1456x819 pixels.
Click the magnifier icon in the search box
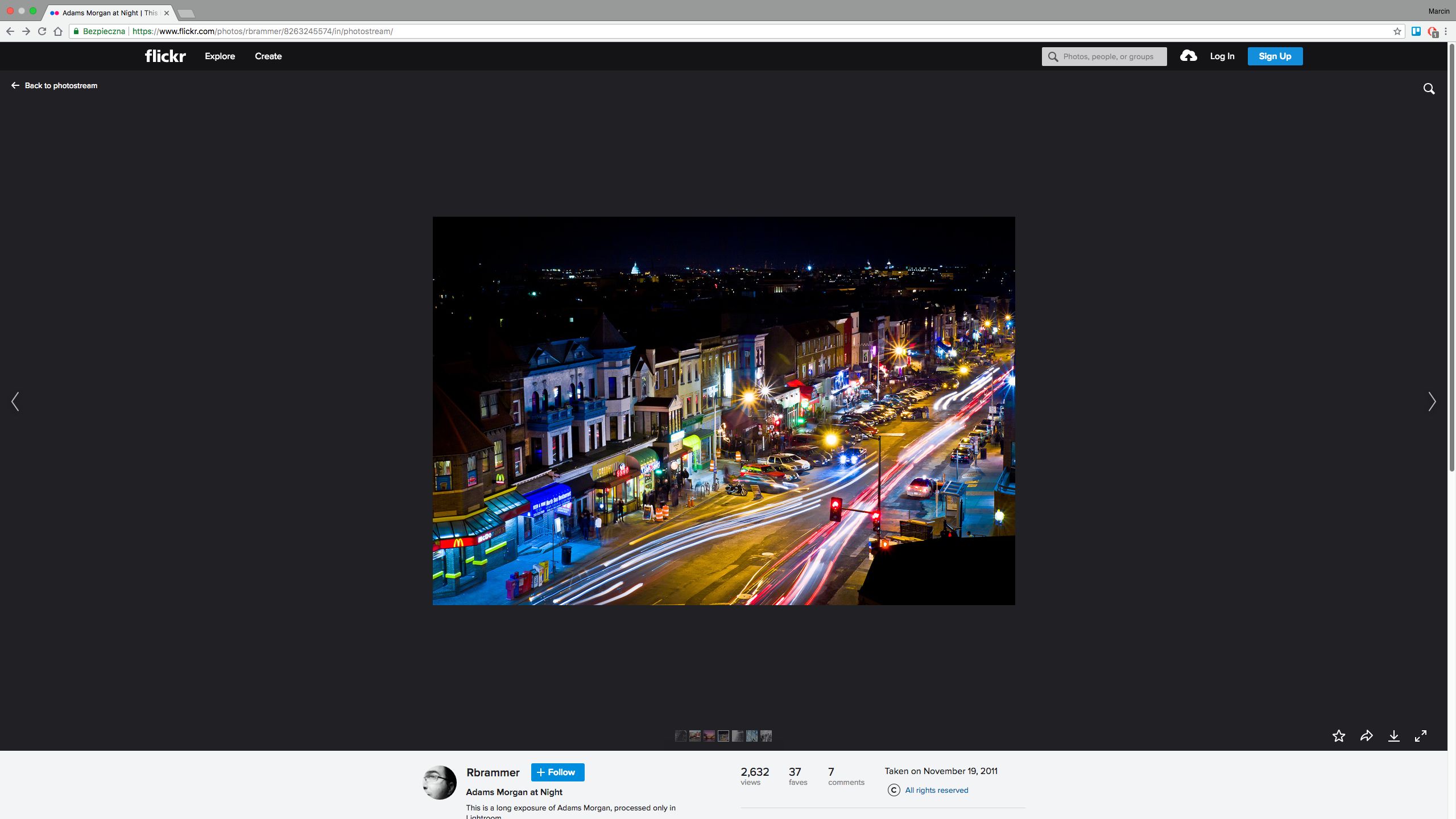click(x=1053, y=56)
